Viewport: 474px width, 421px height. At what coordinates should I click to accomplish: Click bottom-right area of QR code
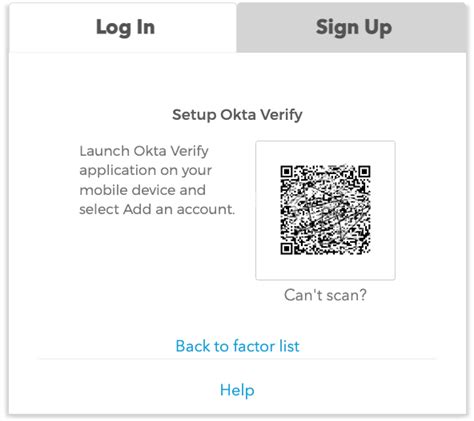pos(358,243)
